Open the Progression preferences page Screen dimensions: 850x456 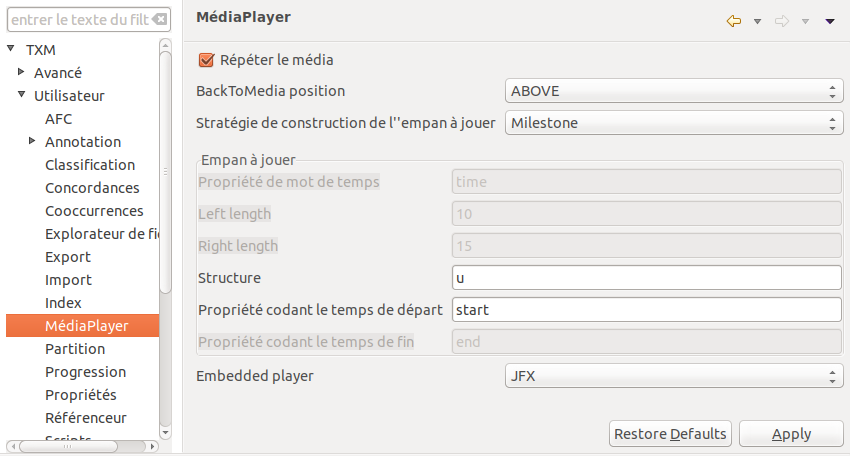[85, 372]
